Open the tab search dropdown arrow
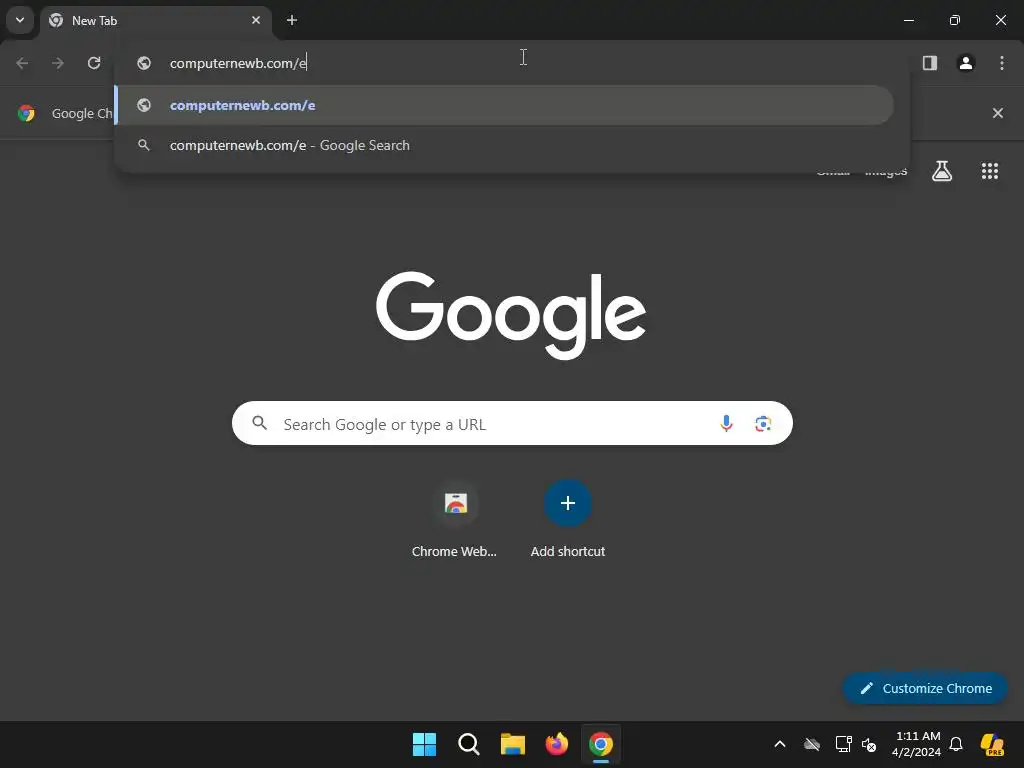1024x768 pixels. point(20,20)
